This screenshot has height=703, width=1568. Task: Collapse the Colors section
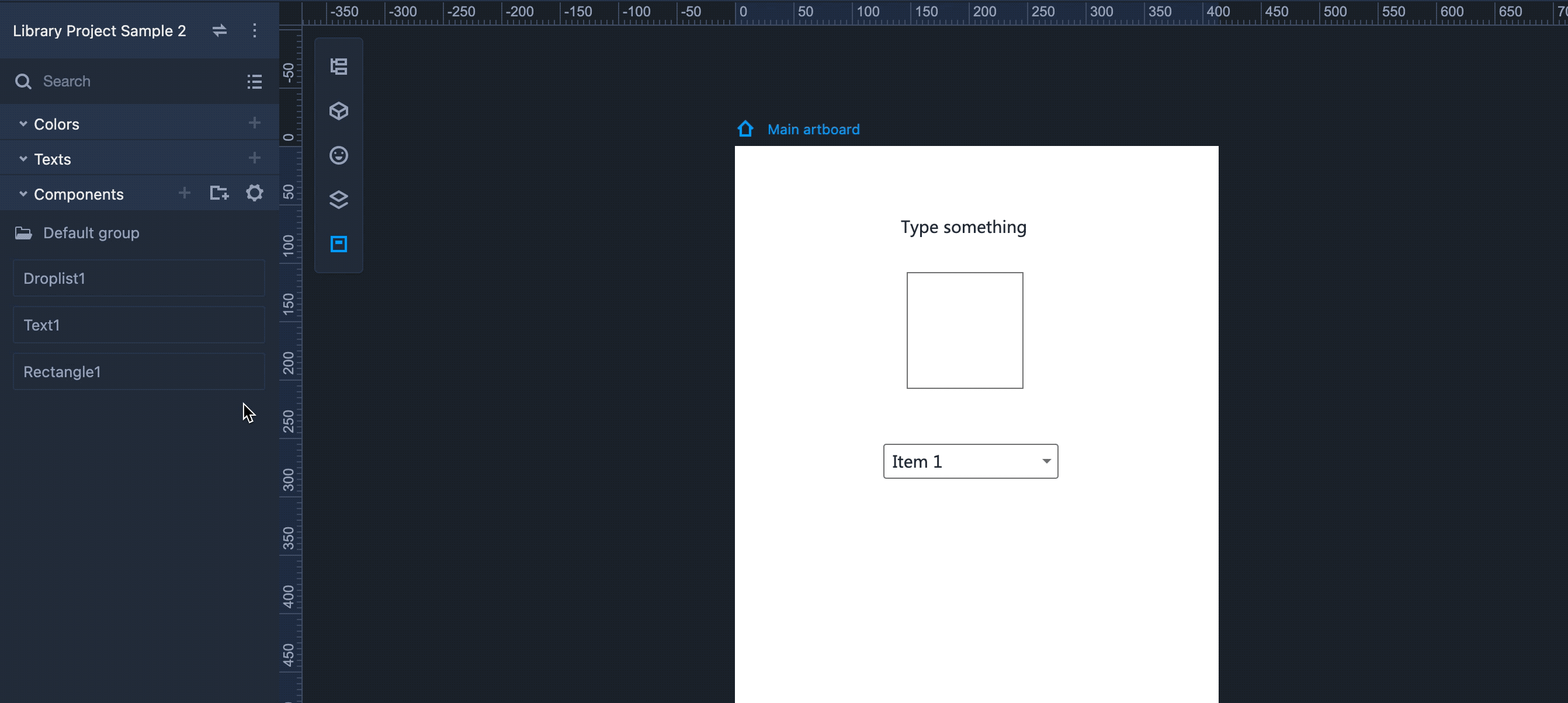click(23, 123)
